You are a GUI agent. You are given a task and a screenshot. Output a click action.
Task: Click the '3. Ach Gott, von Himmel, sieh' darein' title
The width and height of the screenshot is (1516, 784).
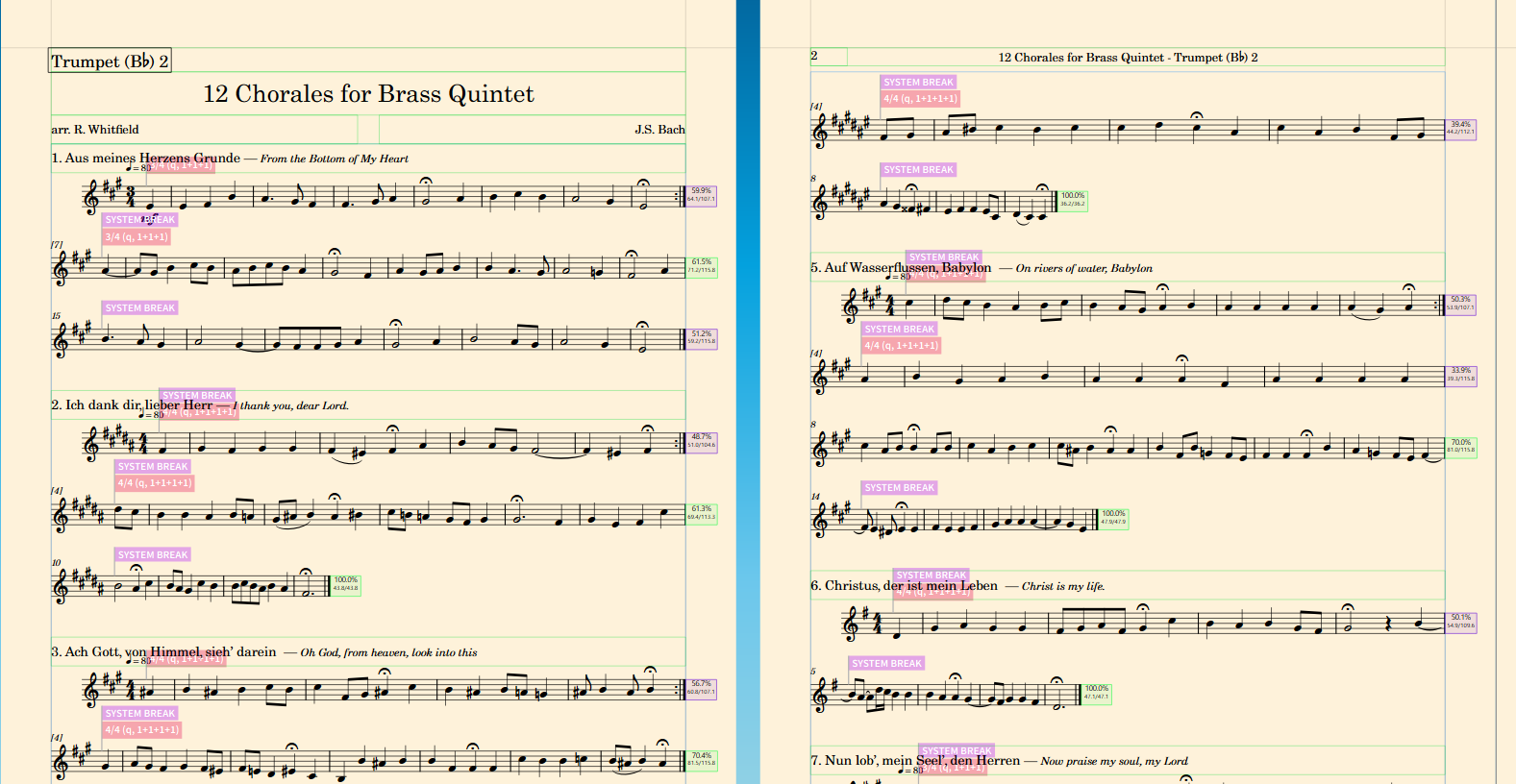pyautogui.click(x=163, y=651)
